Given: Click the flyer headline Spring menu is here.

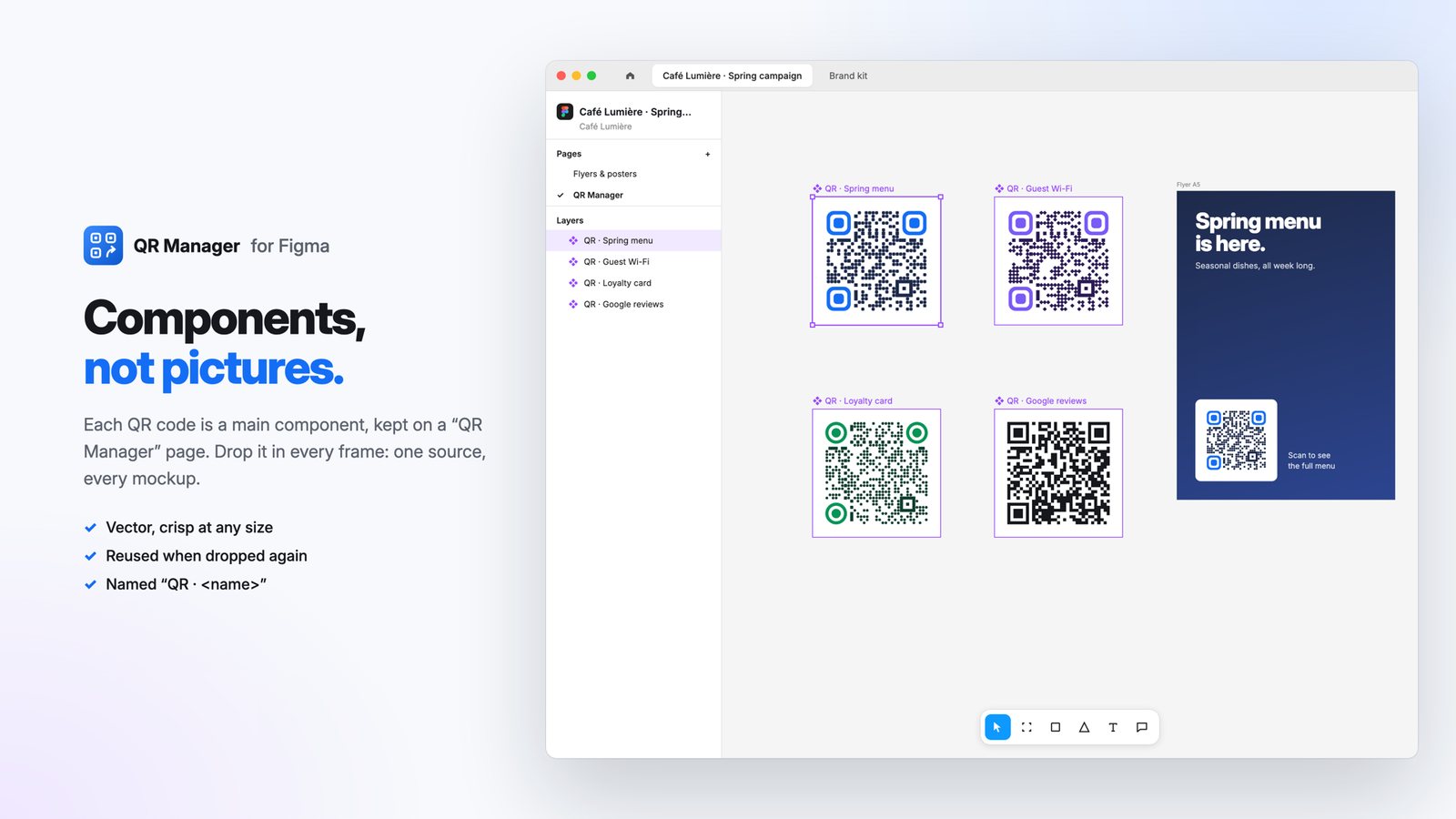Looking at the screenshot, I should click(x=1258, y=233).
